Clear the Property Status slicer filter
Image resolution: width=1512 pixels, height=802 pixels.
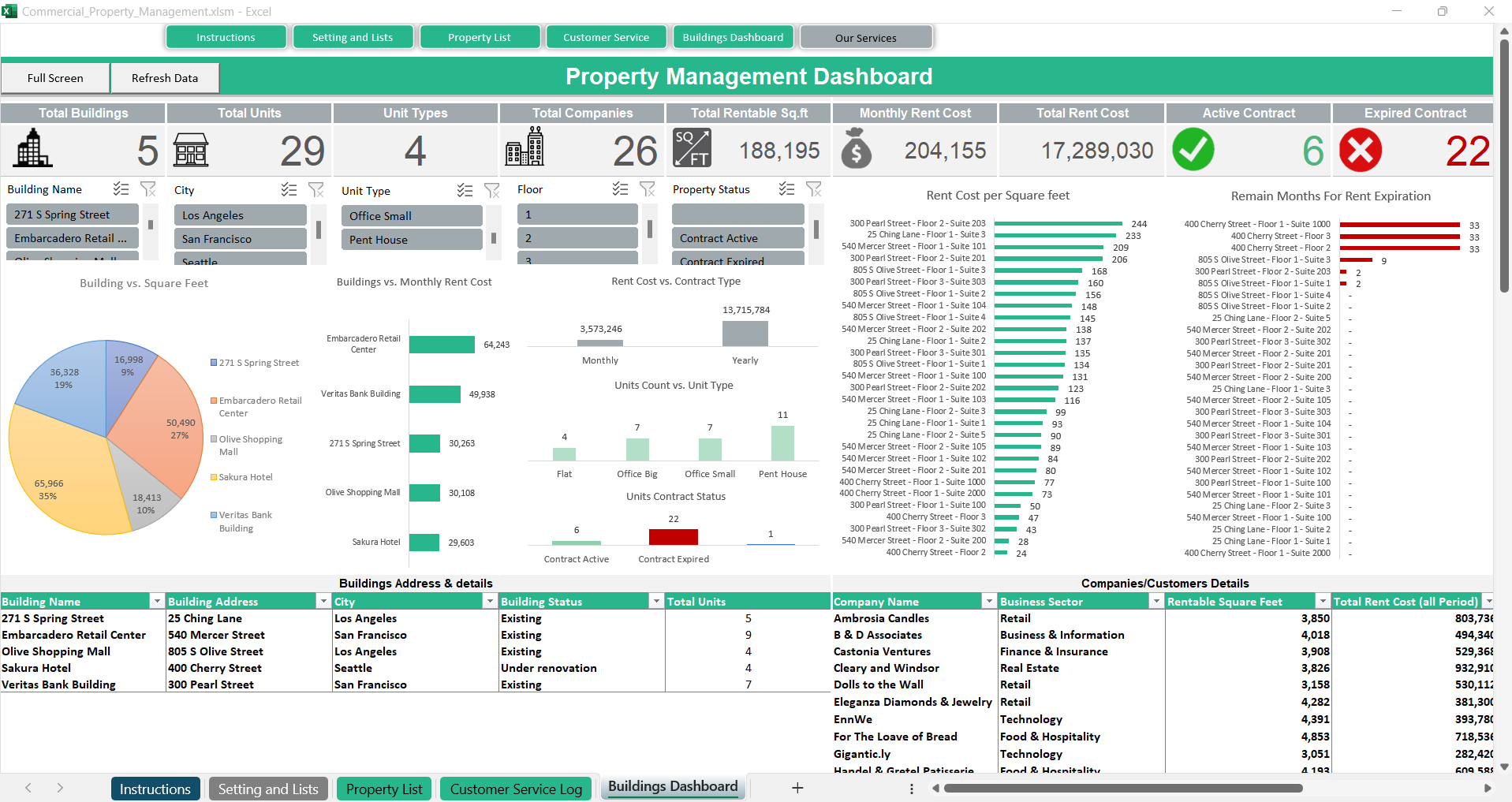tap(814, 189)
